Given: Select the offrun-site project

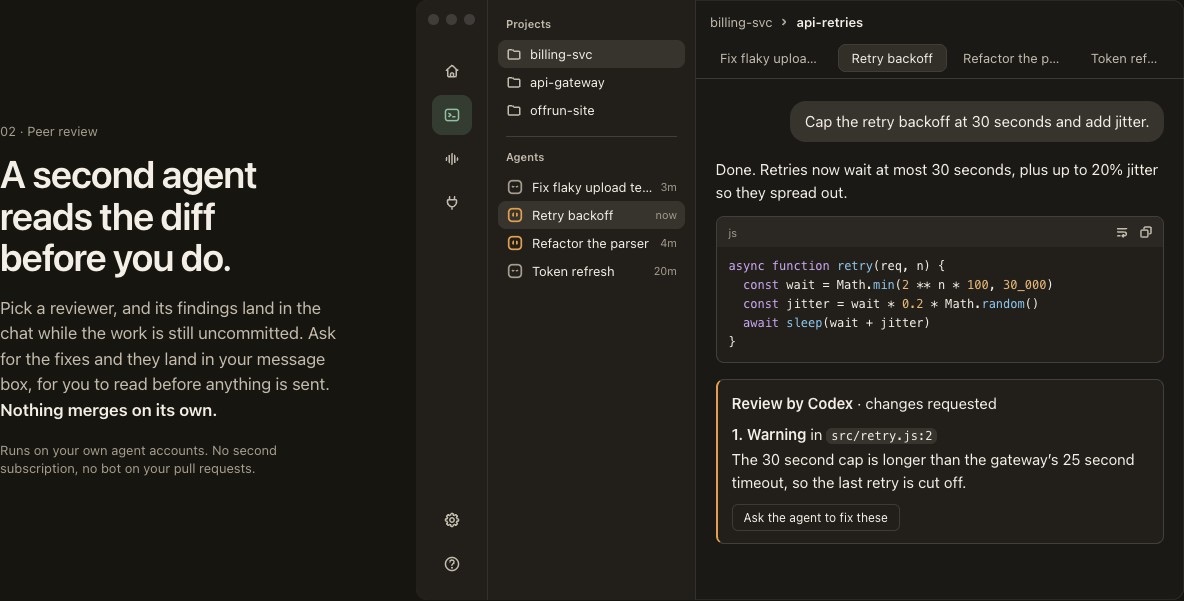Looking at the screenshot, I should coord(591,110).
